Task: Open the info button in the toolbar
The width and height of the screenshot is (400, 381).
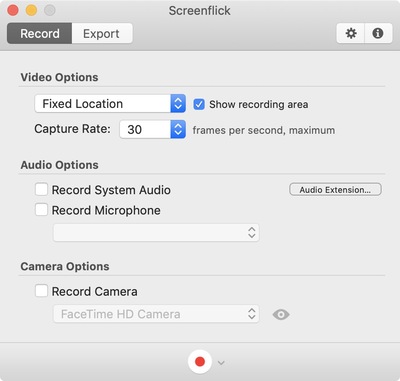Action: click(x=378, y=33)
